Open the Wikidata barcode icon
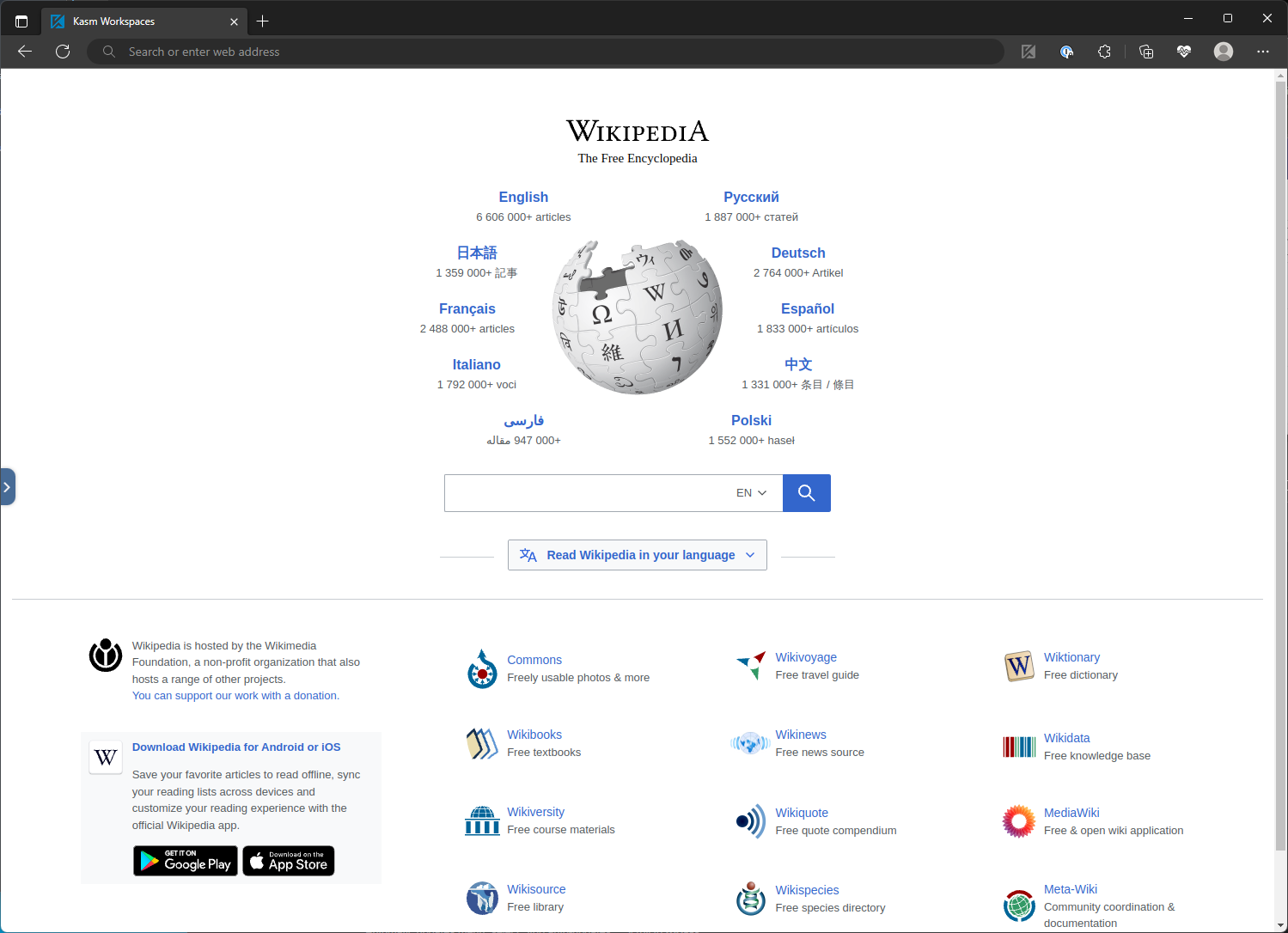 [x=1019, y=747]
